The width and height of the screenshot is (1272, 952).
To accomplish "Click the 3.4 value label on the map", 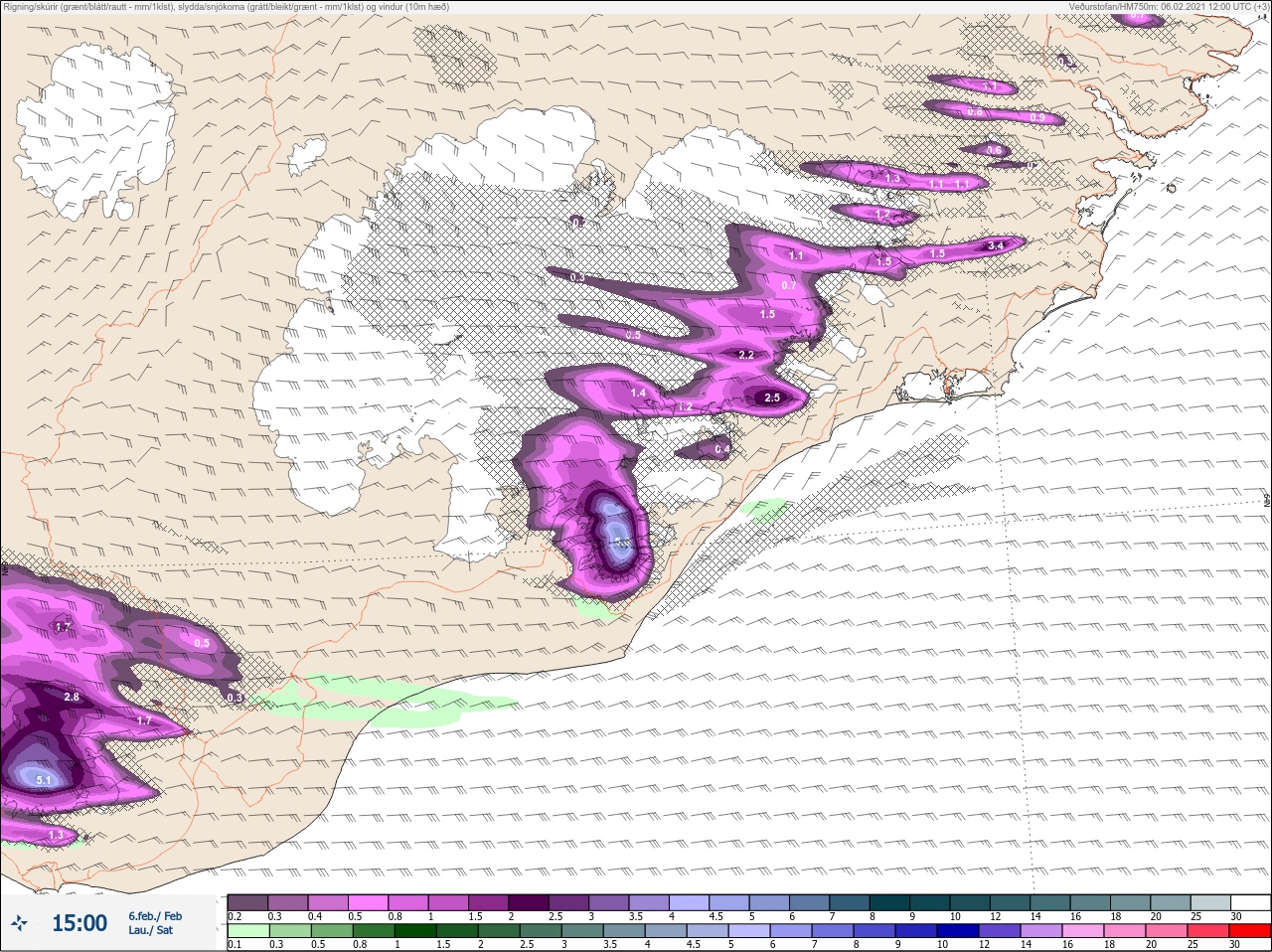I will [997, 245].
